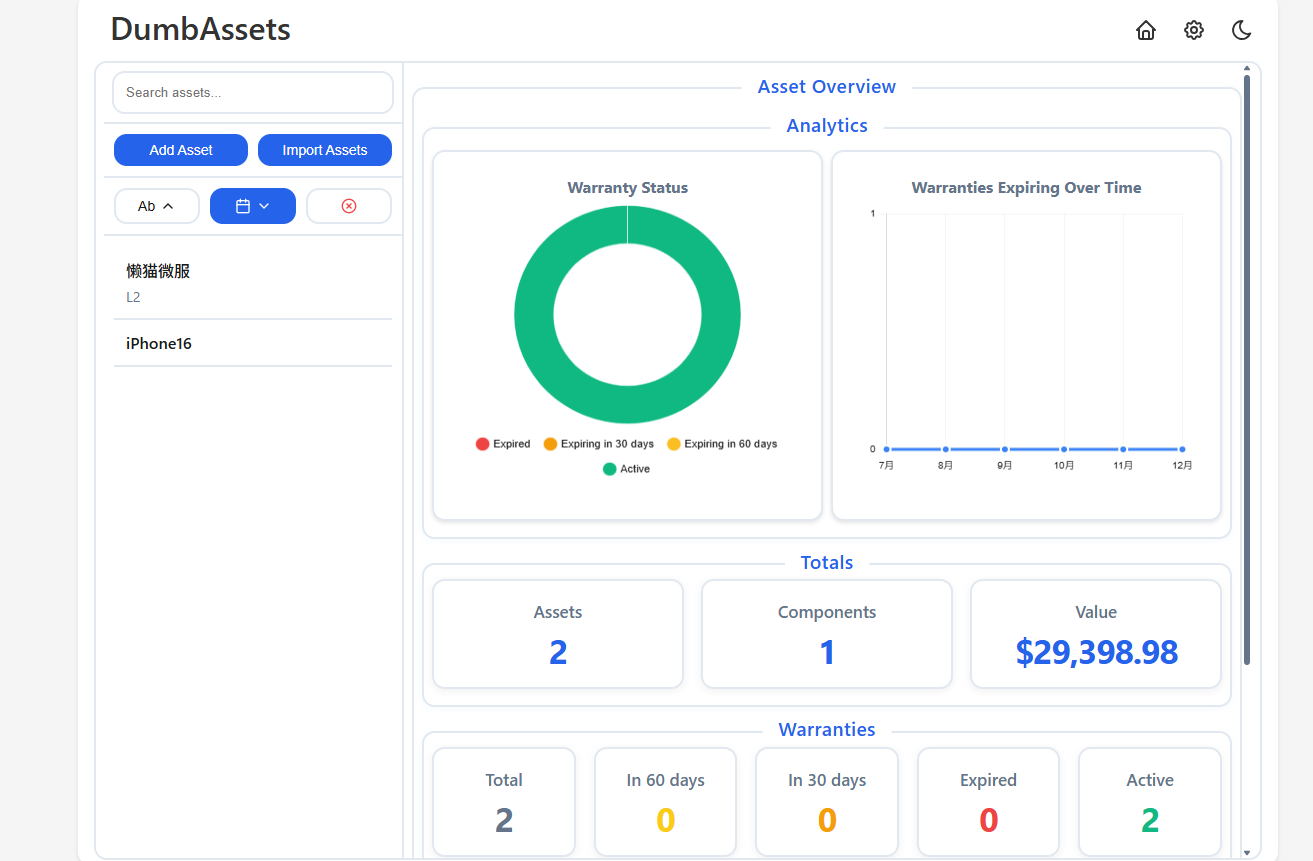Toggle the Active legend entry
1313x861 pixels.
pos(626,469)
